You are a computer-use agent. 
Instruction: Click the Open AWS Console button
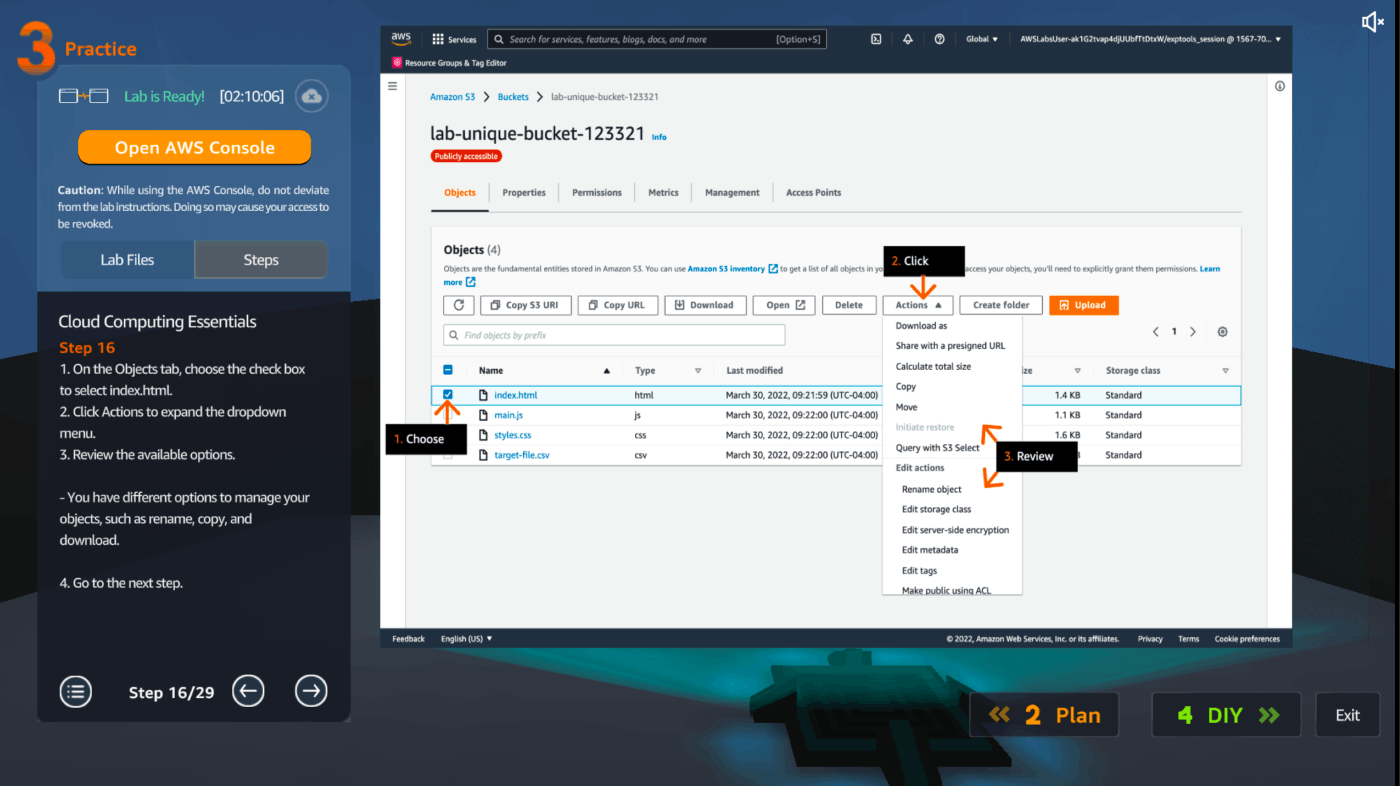194,148
